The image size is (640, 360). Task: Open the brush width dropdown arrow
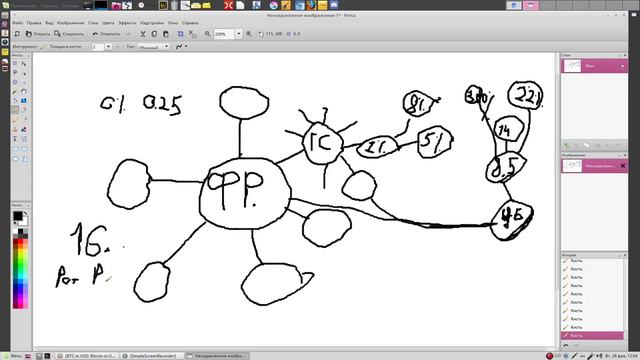pyautogui.click(x=108, y=47)
